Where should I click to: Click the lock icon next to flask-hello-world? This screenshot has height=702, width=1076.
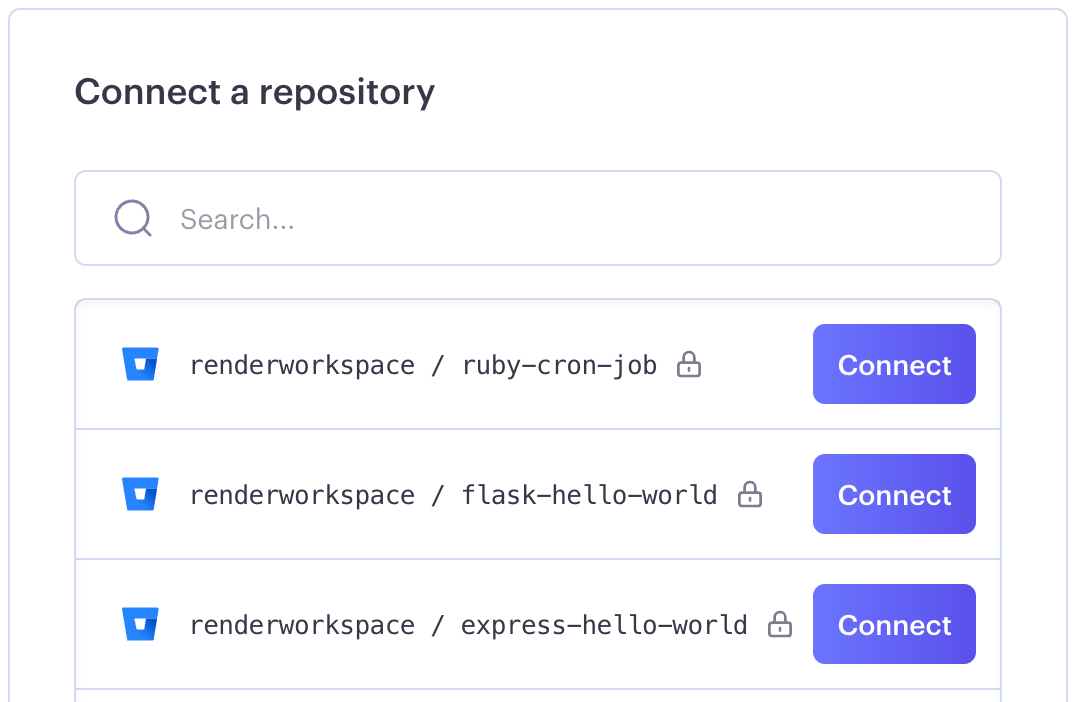coord(750,494)
